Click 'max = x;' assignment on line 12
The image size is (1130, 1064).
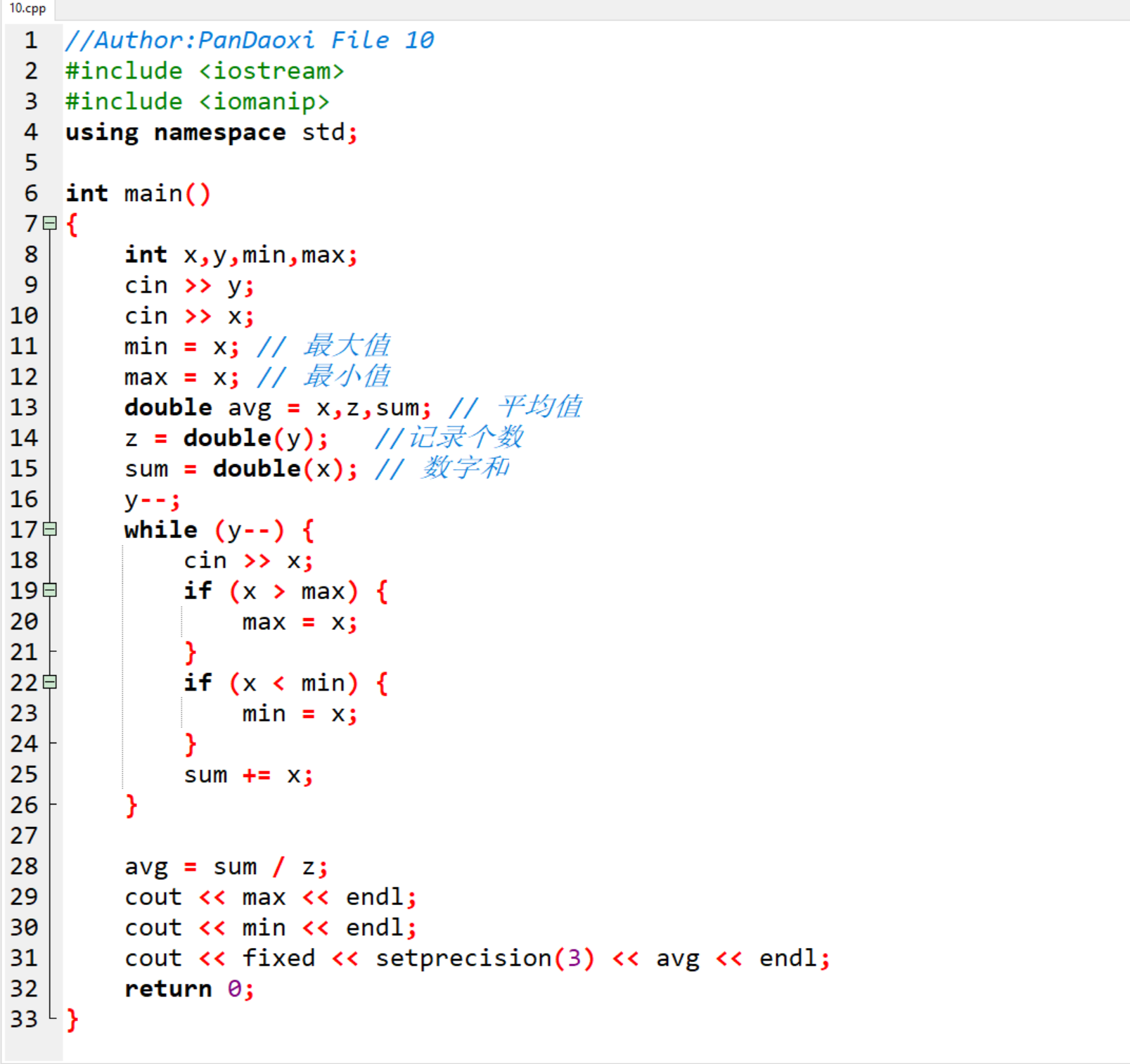click(182, 377)
